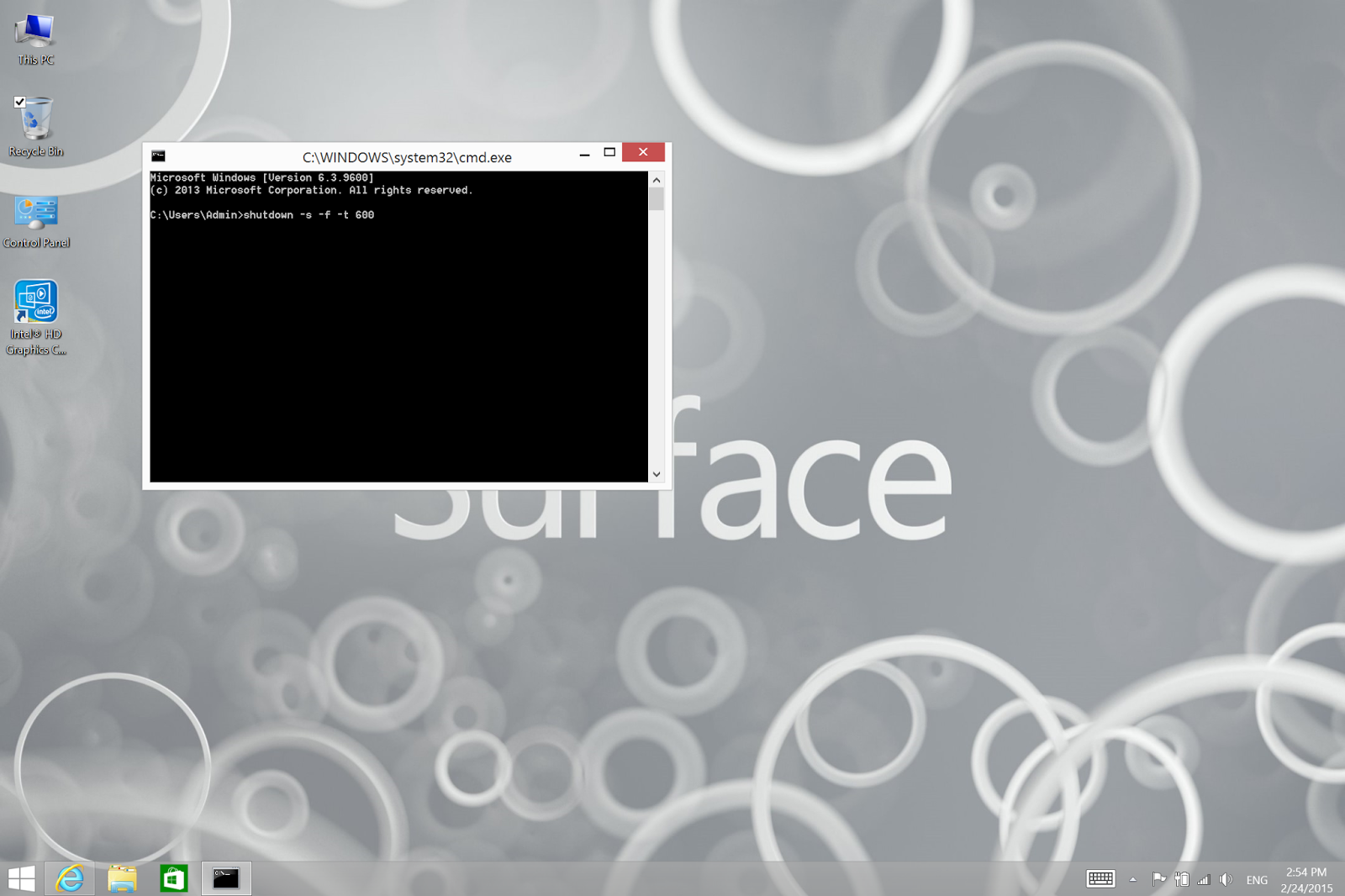Click the battery power tray icon

1182,880
